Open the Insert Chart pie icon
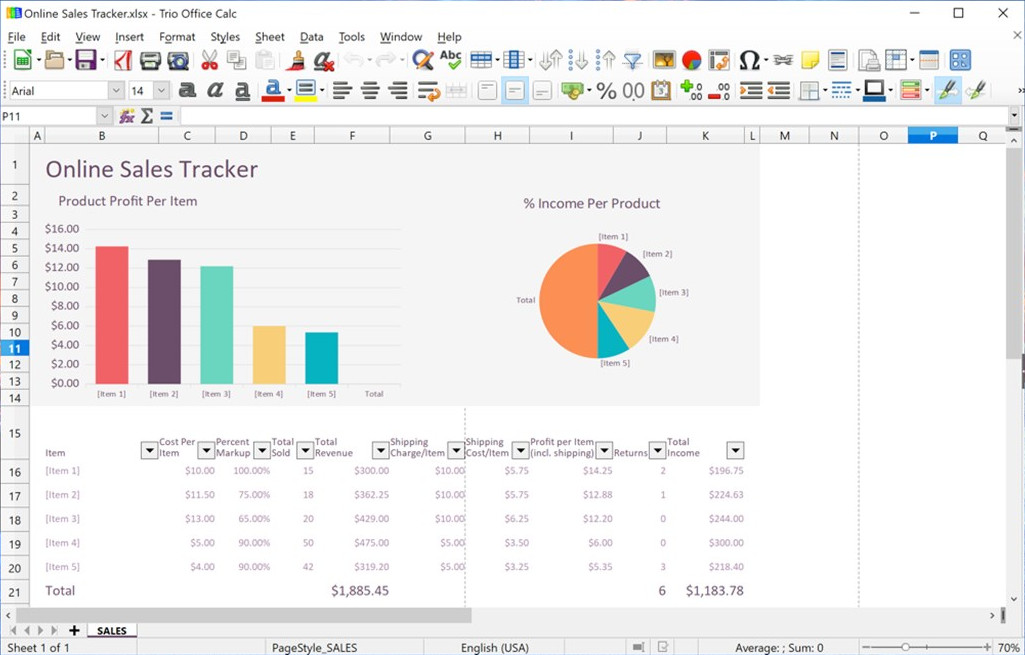Viewport: 1025px width, 655px height. pos(692,61)
